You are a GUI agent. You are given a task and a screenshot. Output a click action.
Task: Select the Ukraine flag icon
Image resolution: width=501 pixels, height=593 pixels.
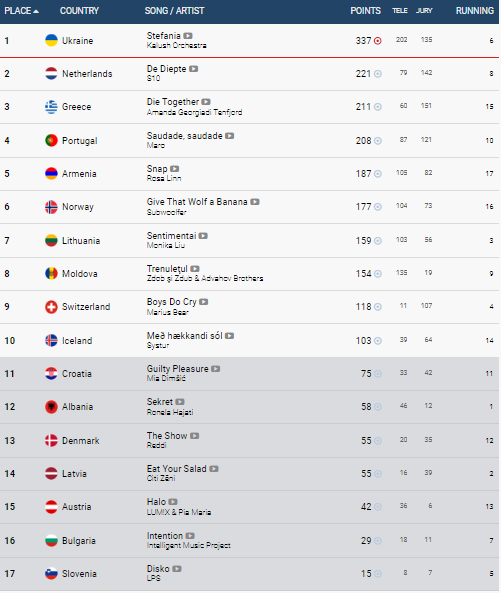(51, 40)
